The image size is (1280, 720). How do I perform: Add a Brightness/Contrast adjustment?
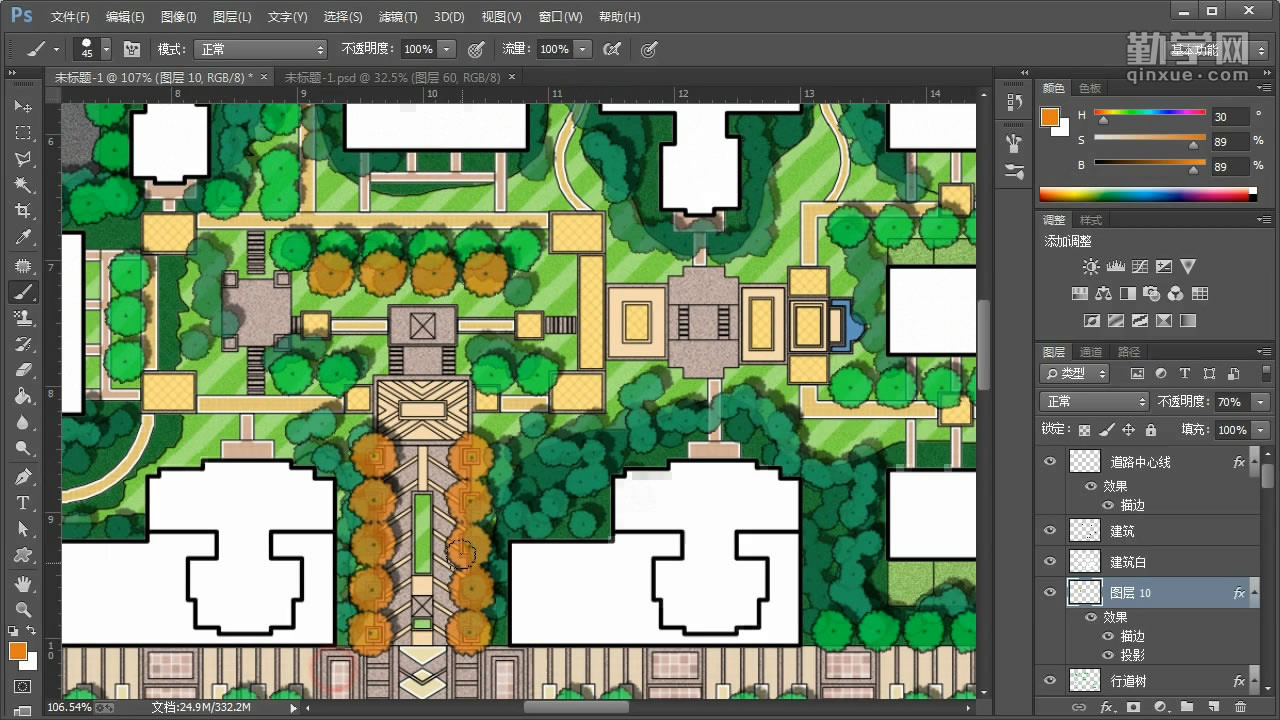point(1091,267)
